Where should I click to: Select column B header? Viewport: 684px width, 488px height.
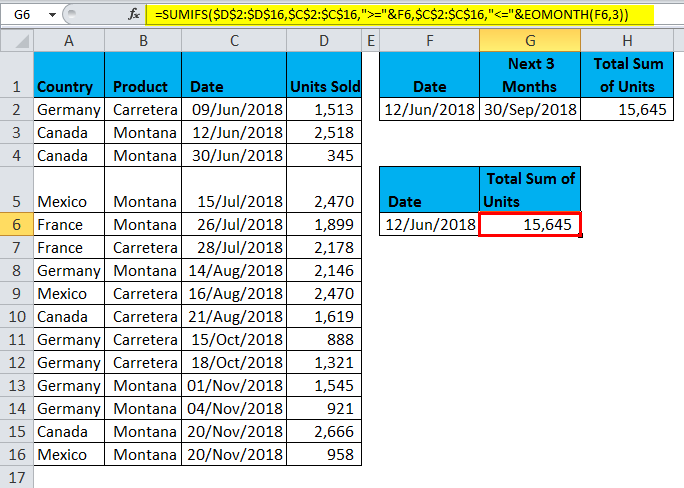tap(143, 41)
